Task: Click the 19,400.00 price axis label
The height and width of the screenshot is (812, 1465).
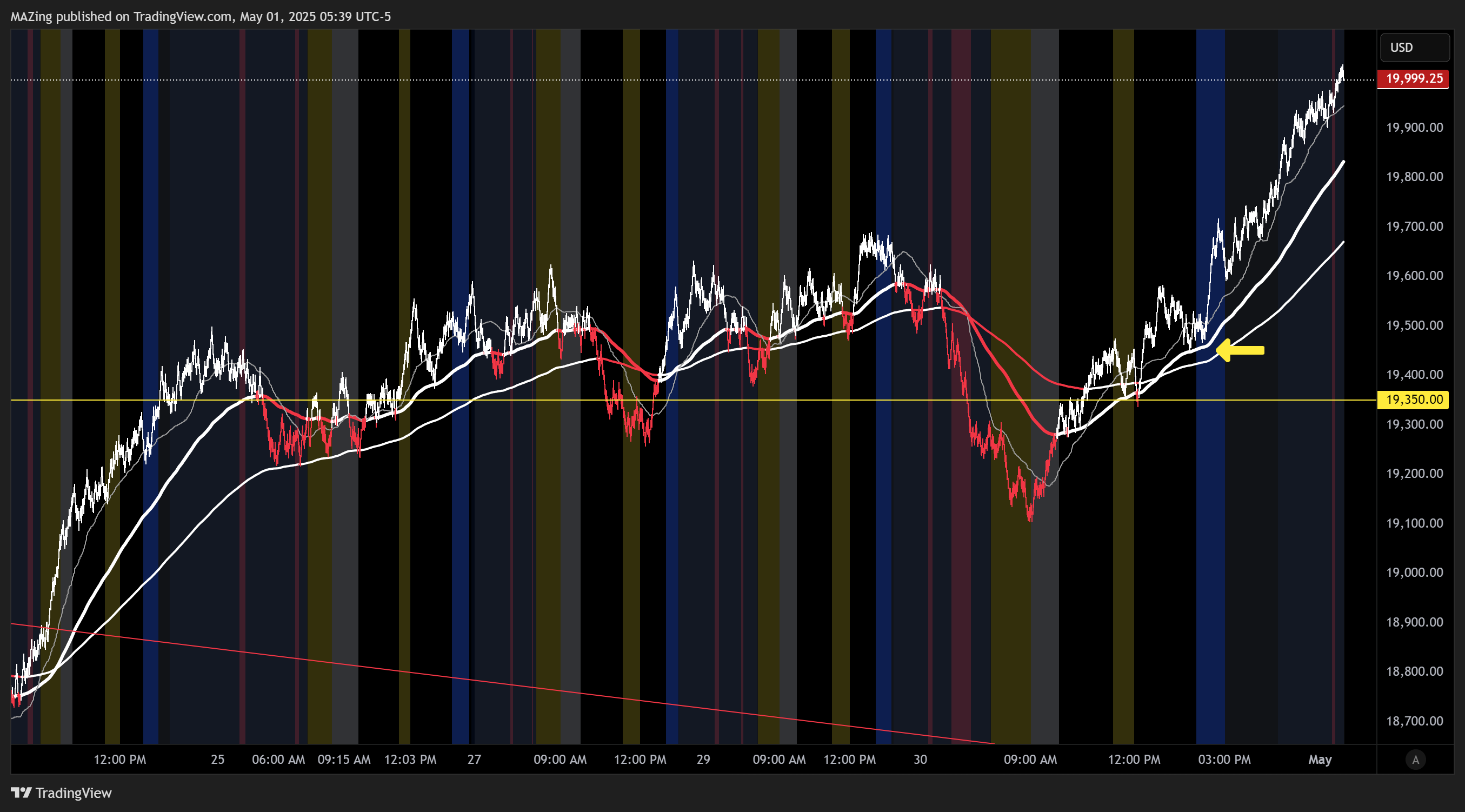Action: (x=1414, y=375)
